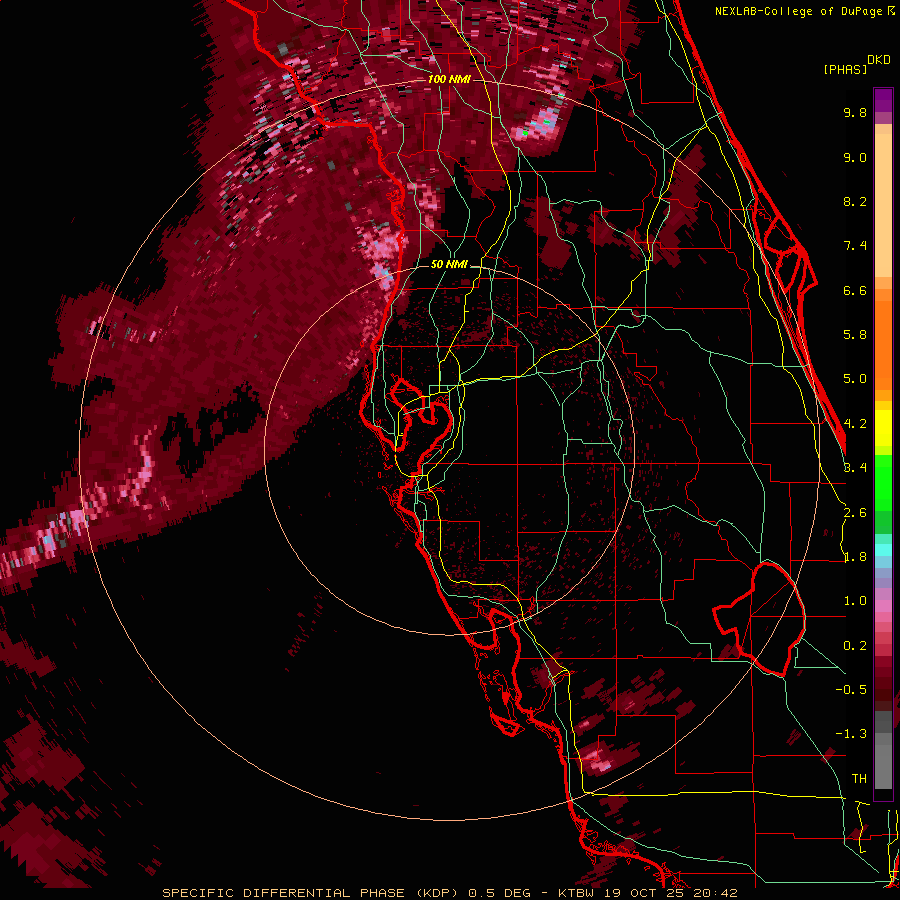Screen dimensions: 900x900
Task: Click the 19 OCT 25 date text
Action: [645, 893]
